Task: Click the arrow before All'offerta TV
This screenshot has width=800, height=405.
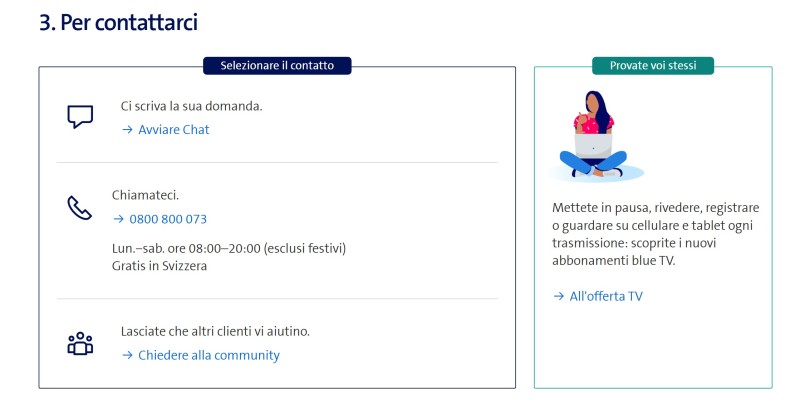Action: click(559, 296)
